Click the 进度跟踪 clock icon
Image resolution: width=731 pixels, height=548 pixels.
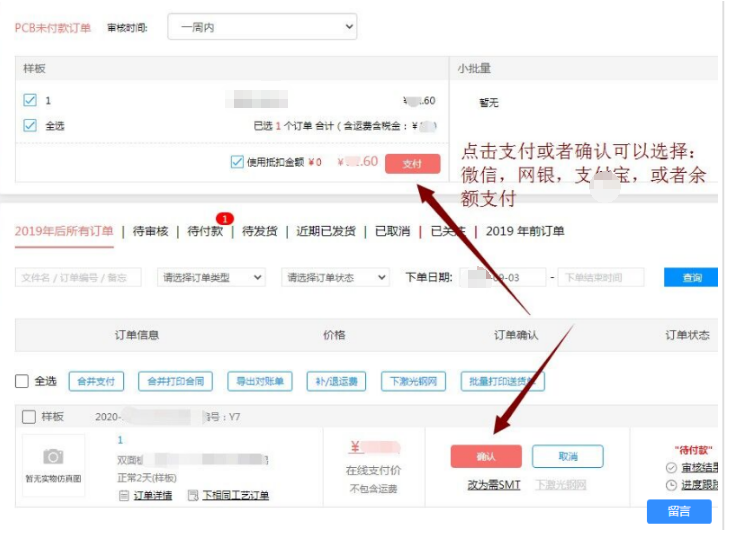pos(671,485)
